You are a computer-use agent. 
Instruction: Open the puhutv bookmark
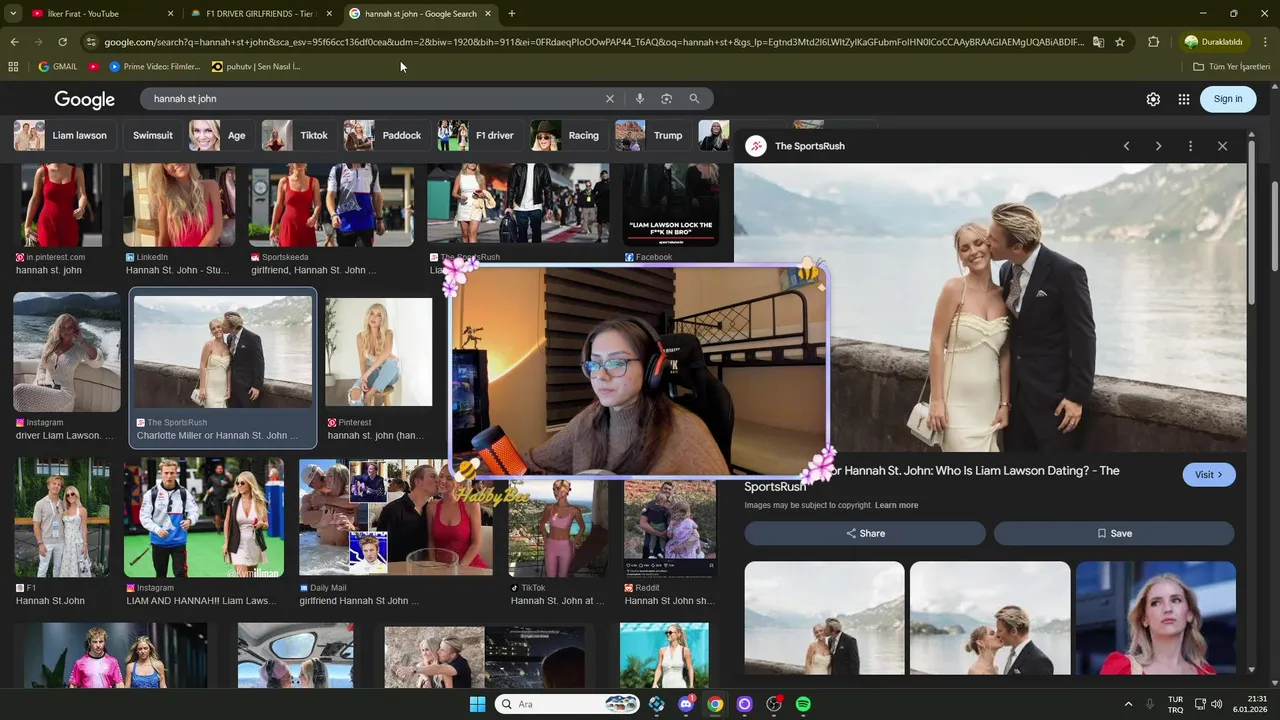(x=256, y=67)
